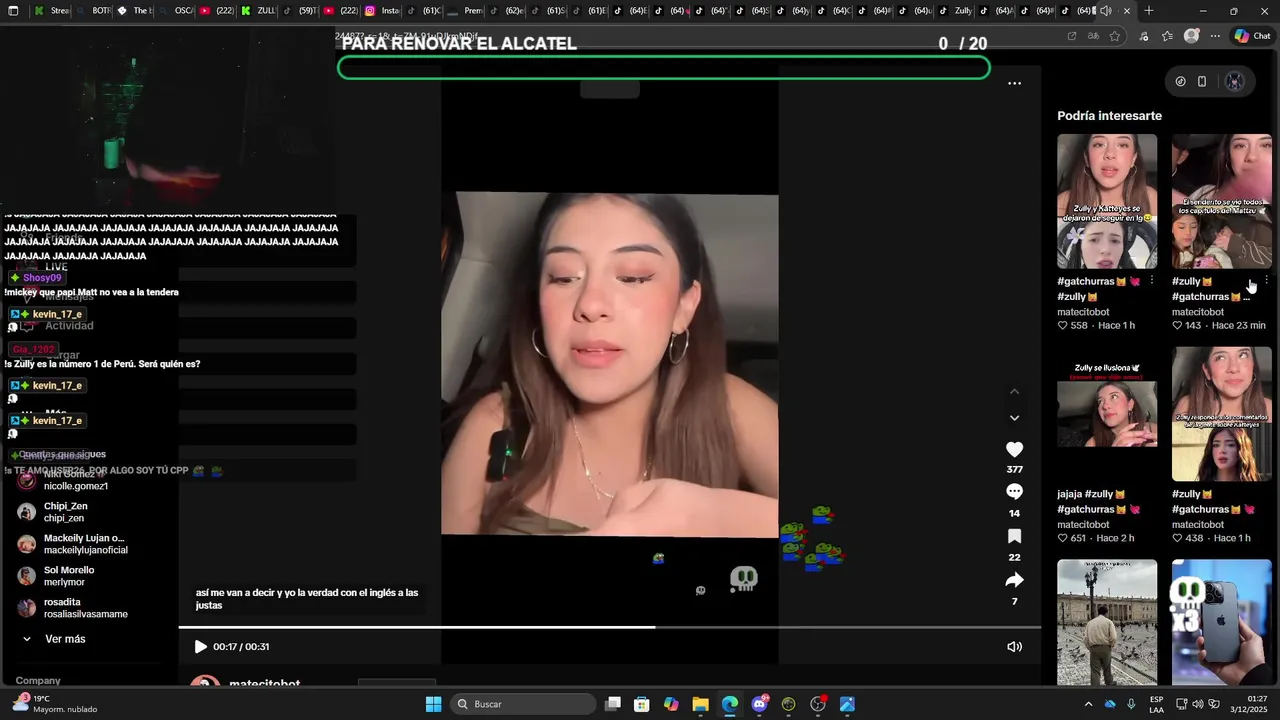Screen dimensions: 1280x720
Task: Share video using the arrow icon
Action: 1014,580
